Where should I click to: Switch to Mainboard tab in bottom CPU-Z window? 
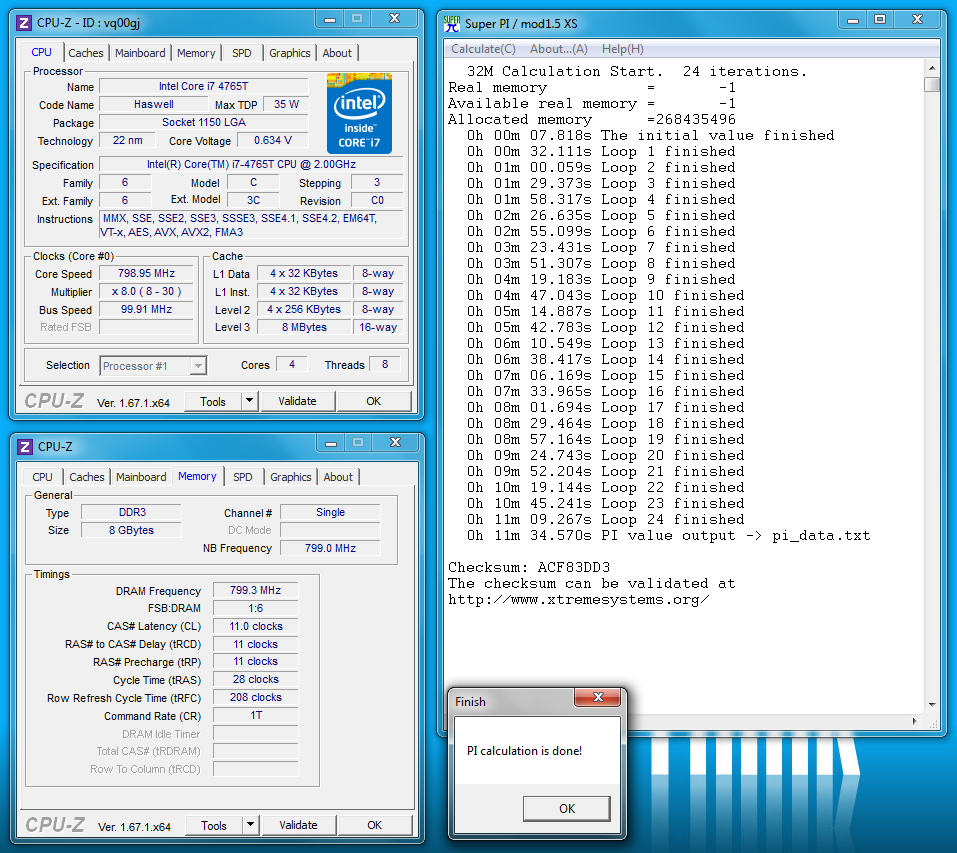tap(141, 477)
